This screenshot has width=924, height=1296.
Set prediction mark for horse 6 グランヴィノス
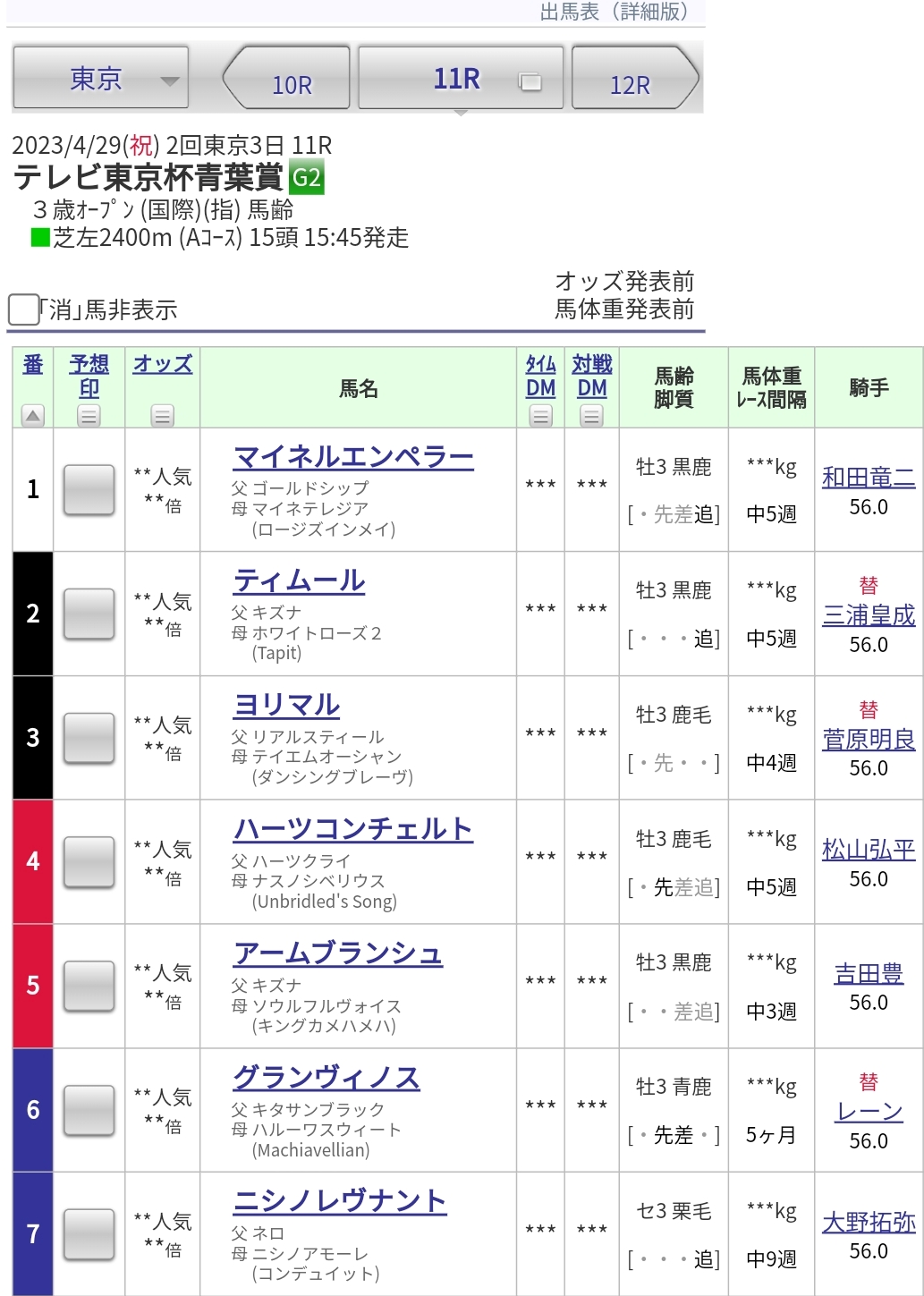click(x=89, y=1110)
